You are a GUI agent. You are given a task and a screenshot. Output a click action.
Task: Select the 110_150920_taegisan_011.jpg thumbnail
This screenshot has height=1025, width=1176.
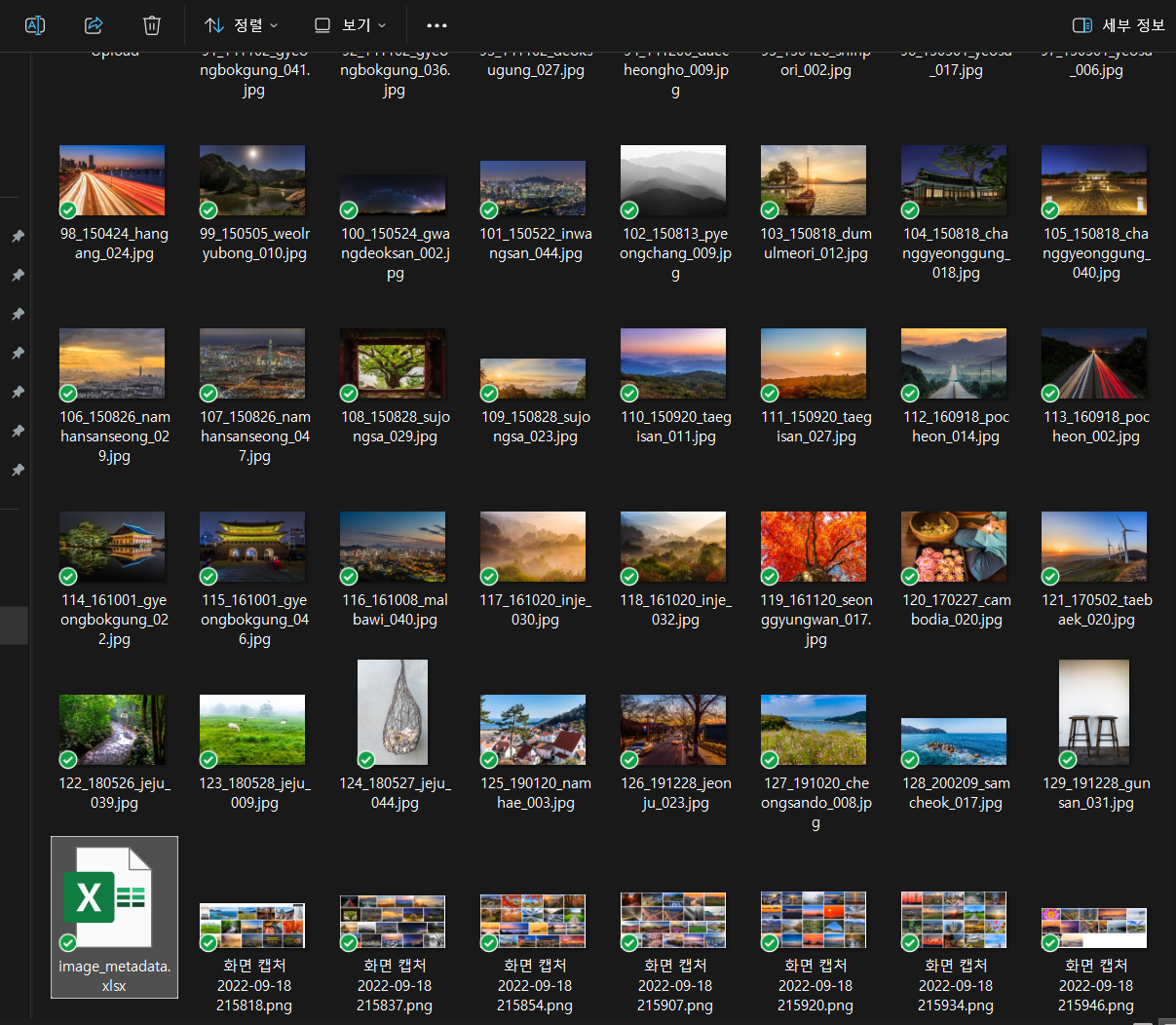point(673,363)
